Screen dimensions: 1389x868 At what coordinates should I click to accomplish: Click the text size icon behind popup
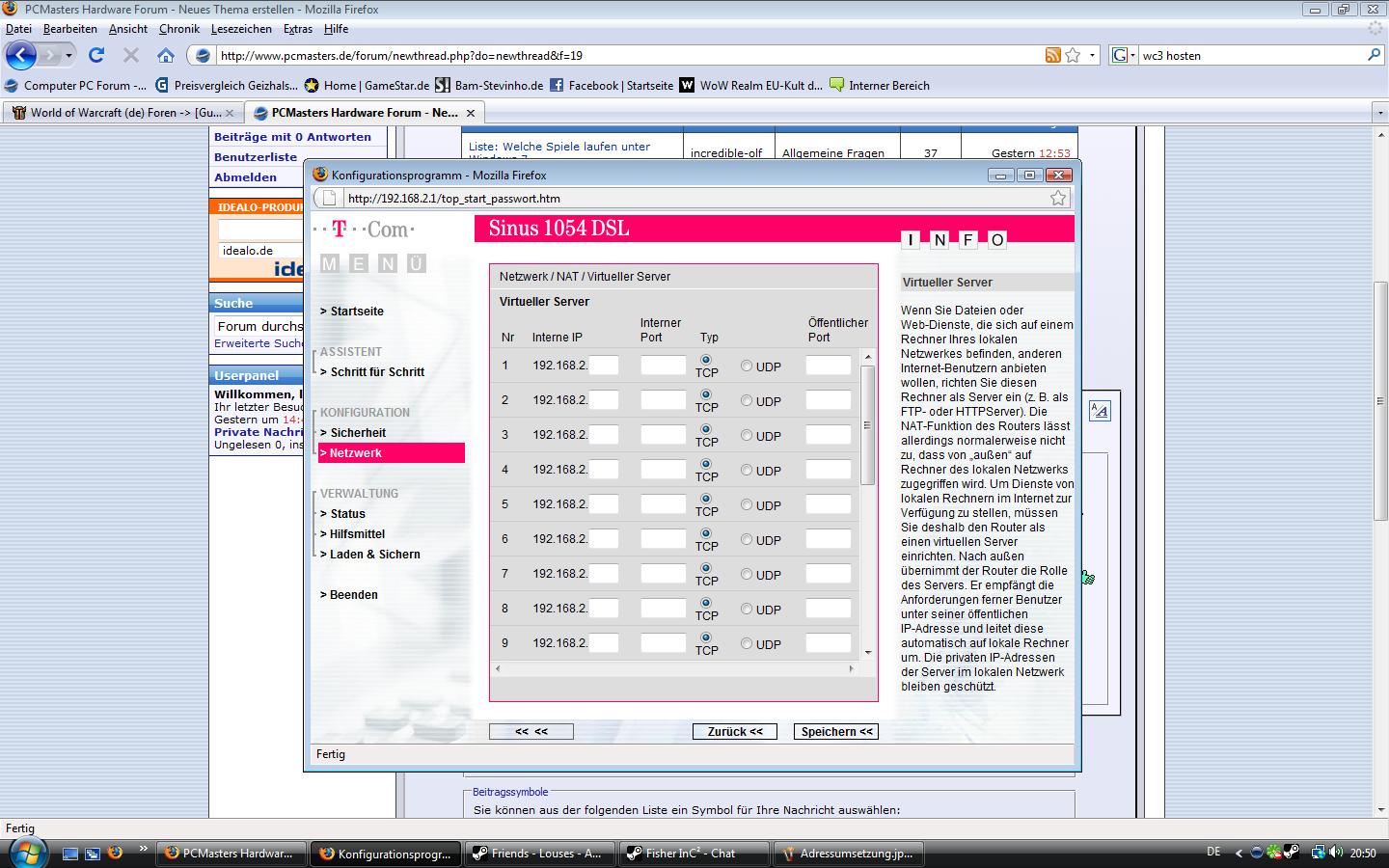point(1100,411)
